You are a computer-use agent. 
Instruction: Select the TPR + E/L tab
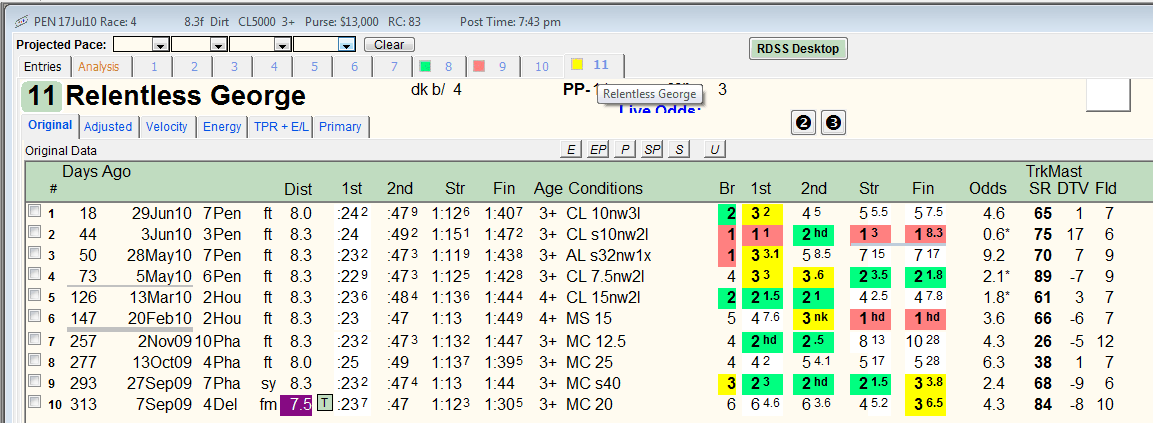(x=280, y=127)
